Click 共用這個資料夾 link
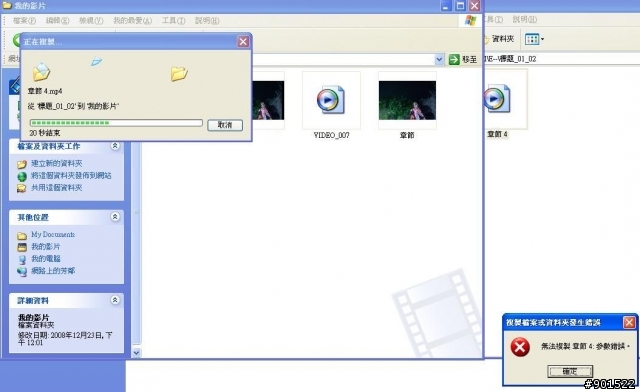The width and height of the screenshot is (640, 392). coord(57,188)
